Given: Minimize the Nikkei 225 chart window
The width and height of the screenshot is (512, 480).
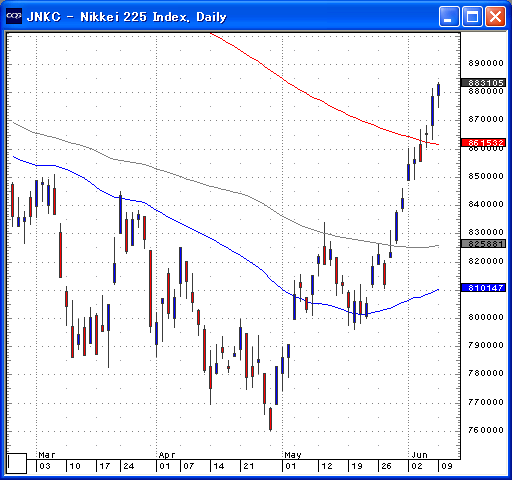Looking at the screenshot, I should pos(449,16).
